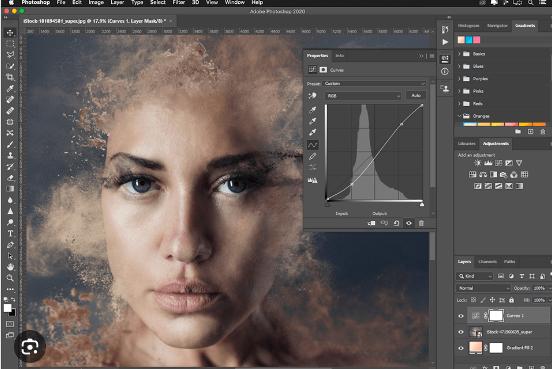The width and height of the screenshot is (552, 369).
Task: Select the Horizontal Type tool
Action: pyautogui.click(x=10, y=233)
